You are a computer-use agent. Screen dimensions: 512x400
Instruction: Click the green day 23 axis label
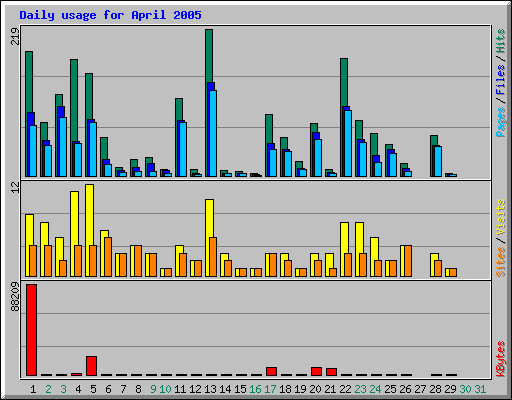[x=360, y=389]
